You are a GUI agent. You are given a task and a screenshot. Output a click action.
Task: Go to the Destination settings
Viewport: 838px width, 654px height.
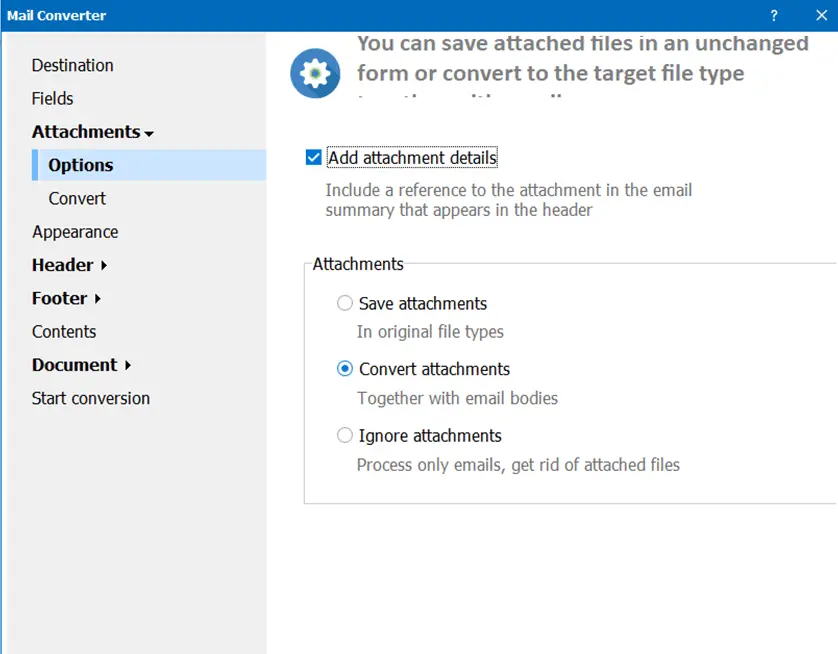point(72,65)
